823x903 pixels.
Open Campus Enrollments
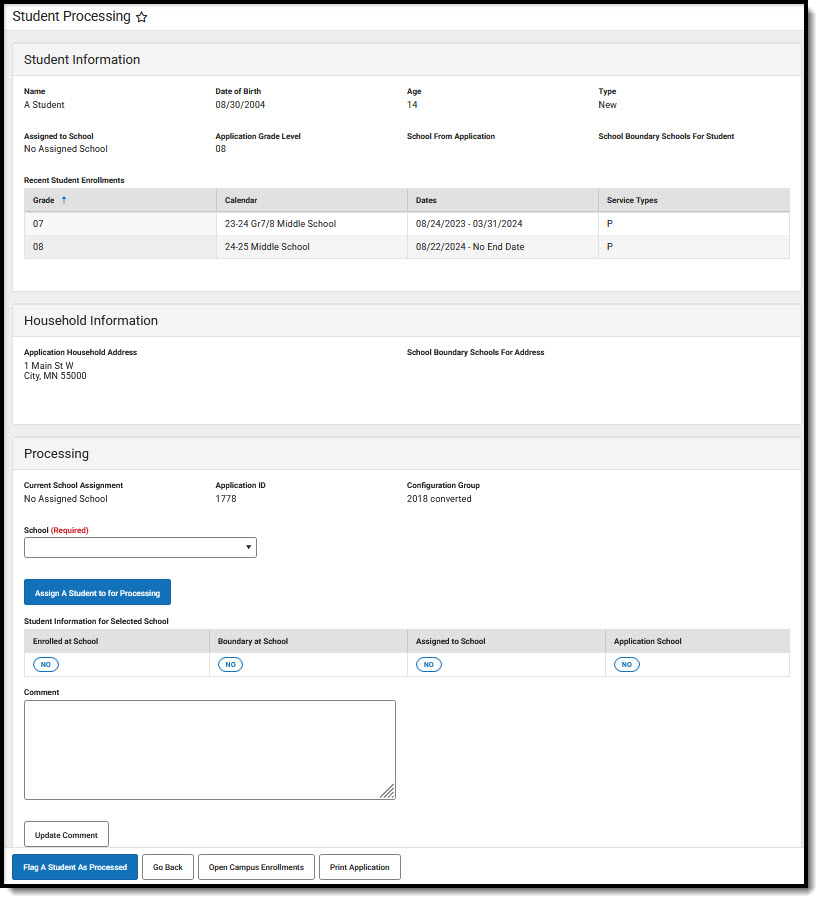[256, 866]
